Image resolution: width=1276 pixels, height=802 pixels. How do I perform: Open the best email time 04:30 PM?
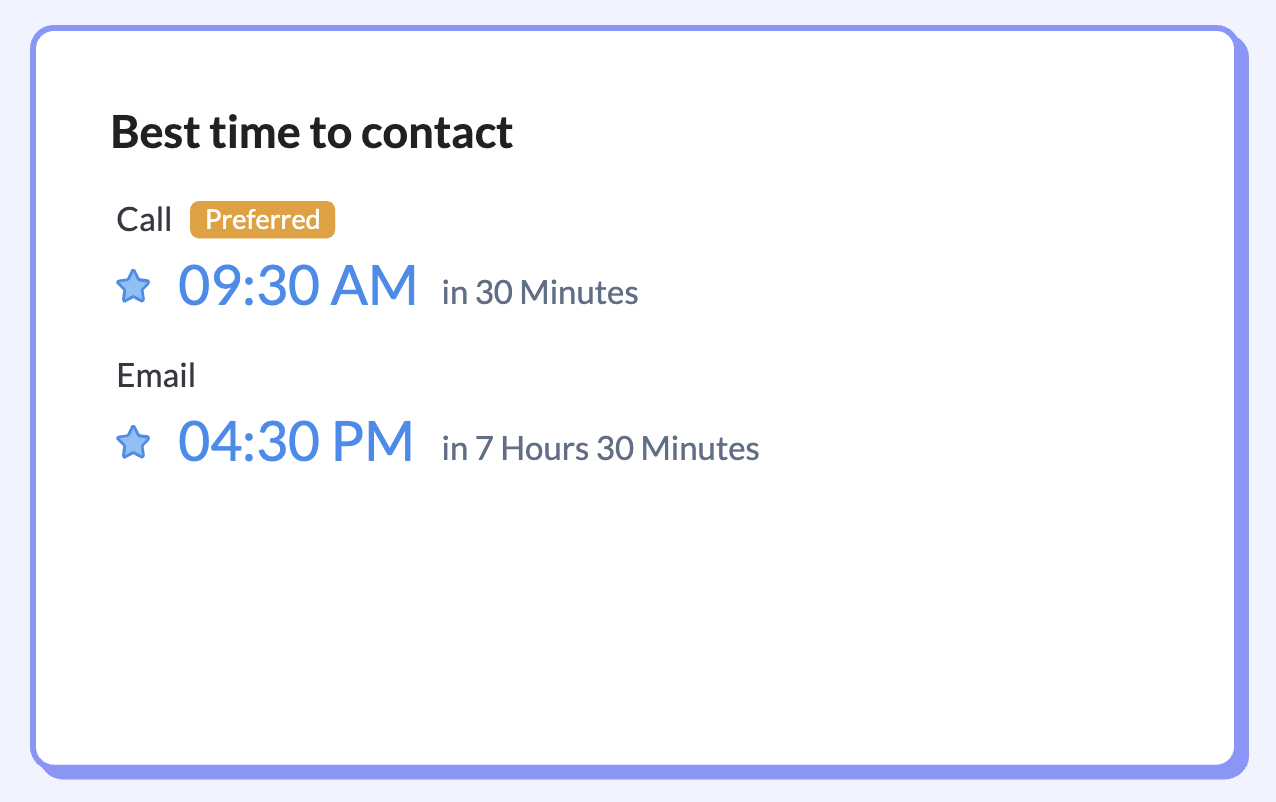295,441
